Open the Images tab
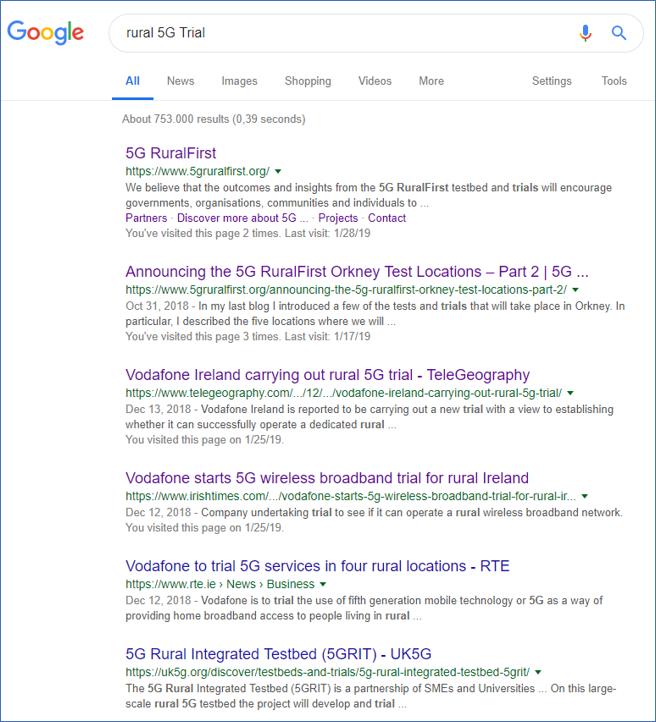The height and width of the screenshot is (722, 656). point(239,81)
